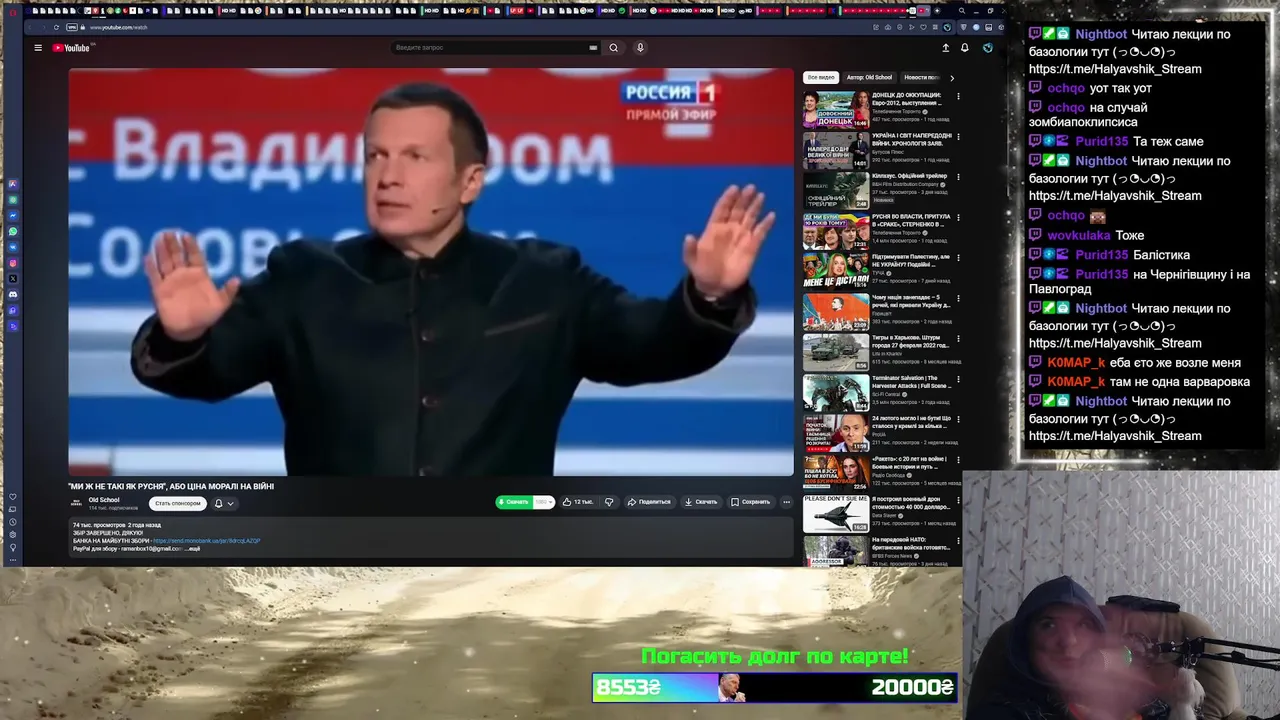Screen dimensions: 1280x720
Task: Open options for 'Кіллхаус' video
Action: [958, 177]
